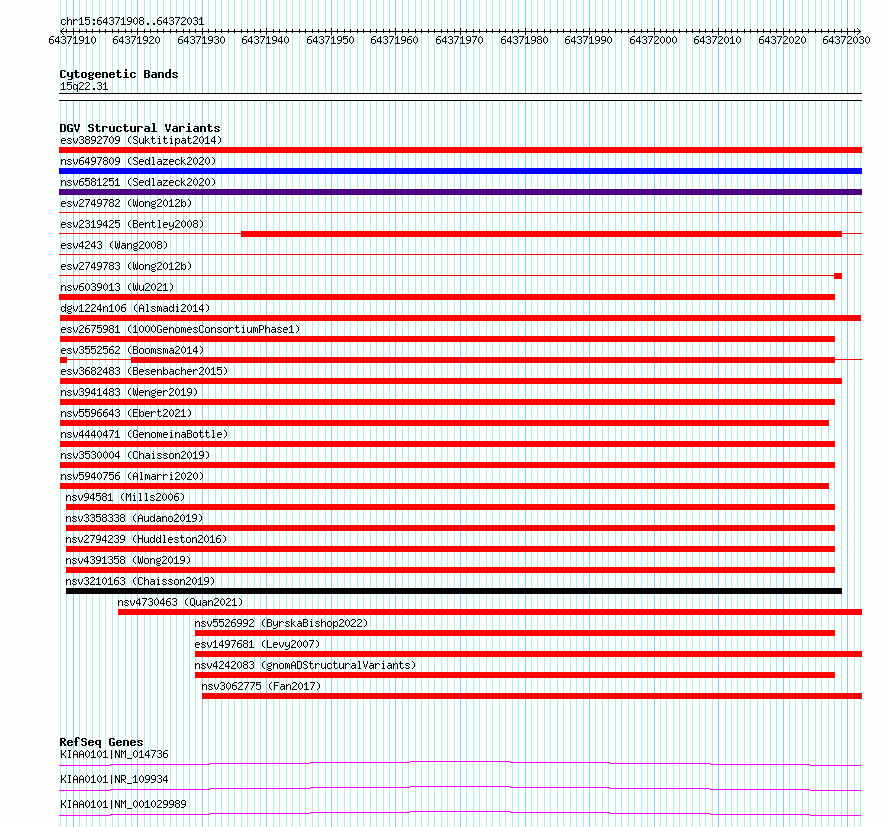Open esv2675981 (1000GenomesConsortiumPhase1) variant
The width and height of the screenshot is (890, 827).
tap(180, 329)
